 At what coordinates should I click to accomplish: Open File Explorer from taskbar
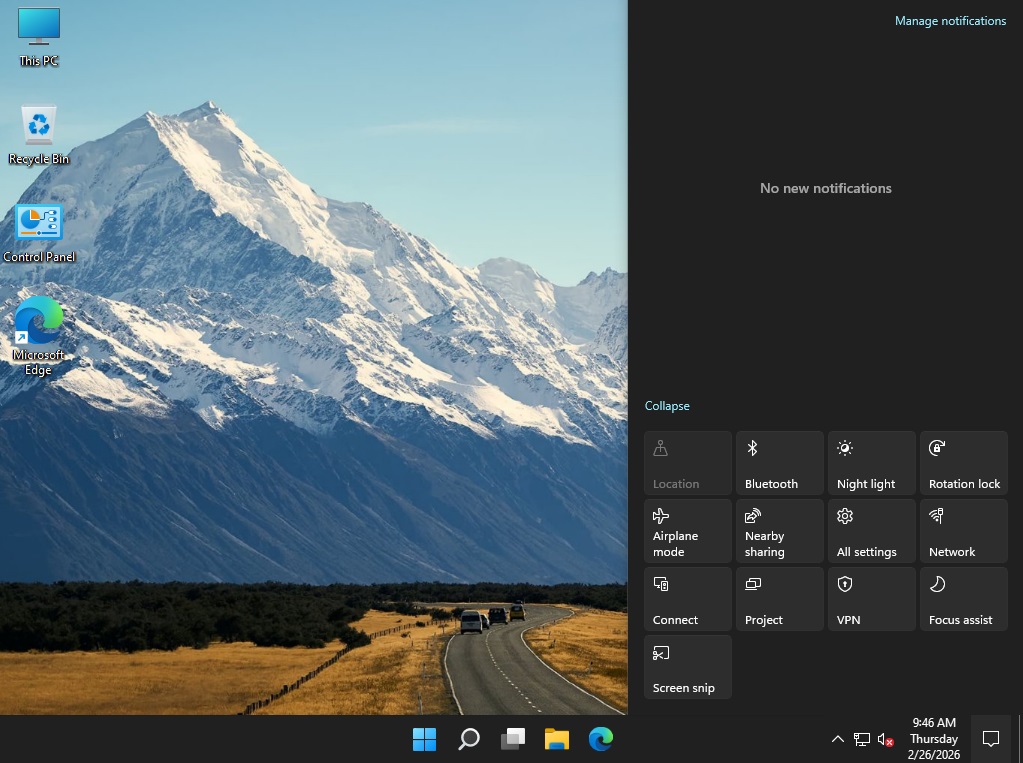556,739
